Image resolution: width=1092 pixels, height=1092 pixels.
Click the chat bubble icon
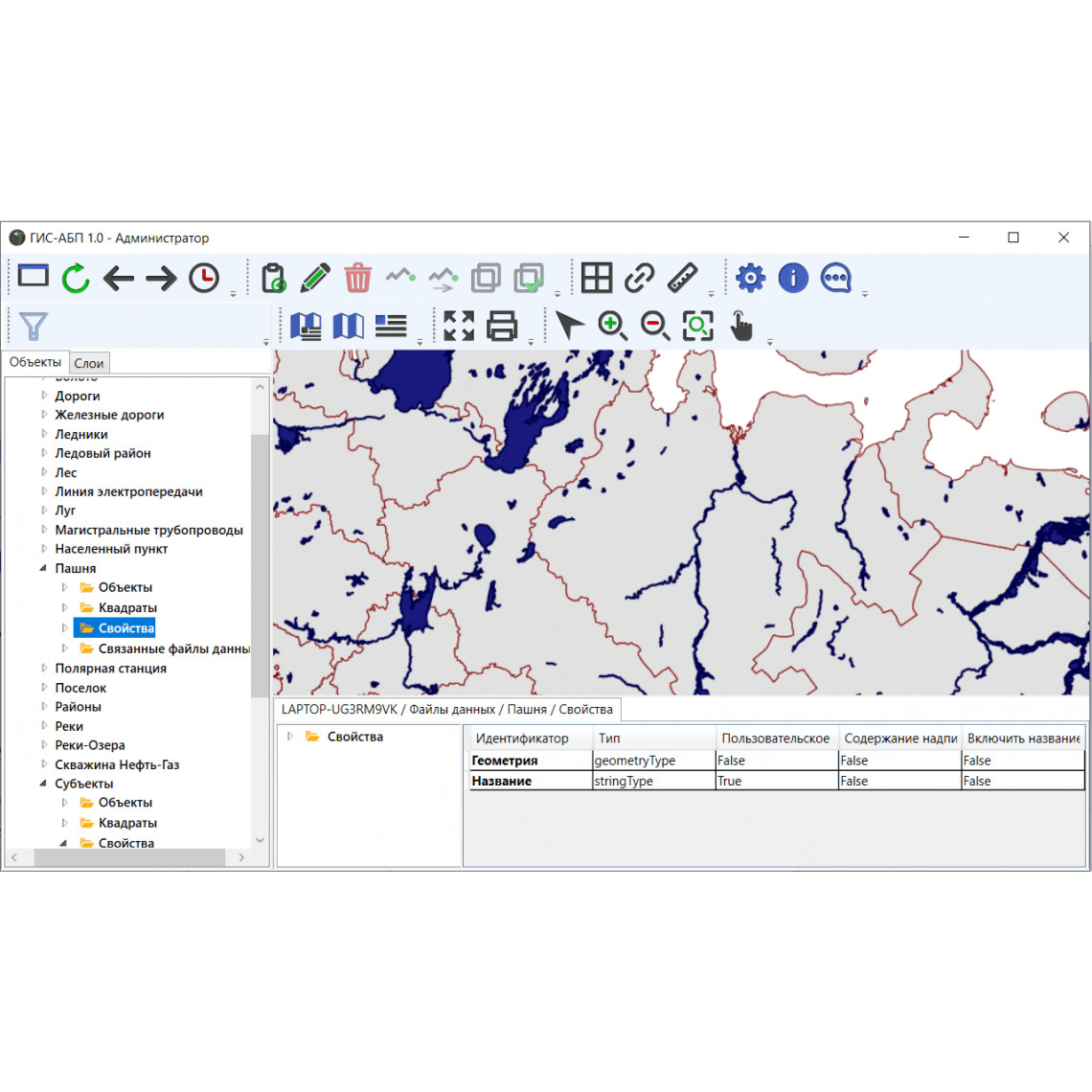[x=835, y=278]
